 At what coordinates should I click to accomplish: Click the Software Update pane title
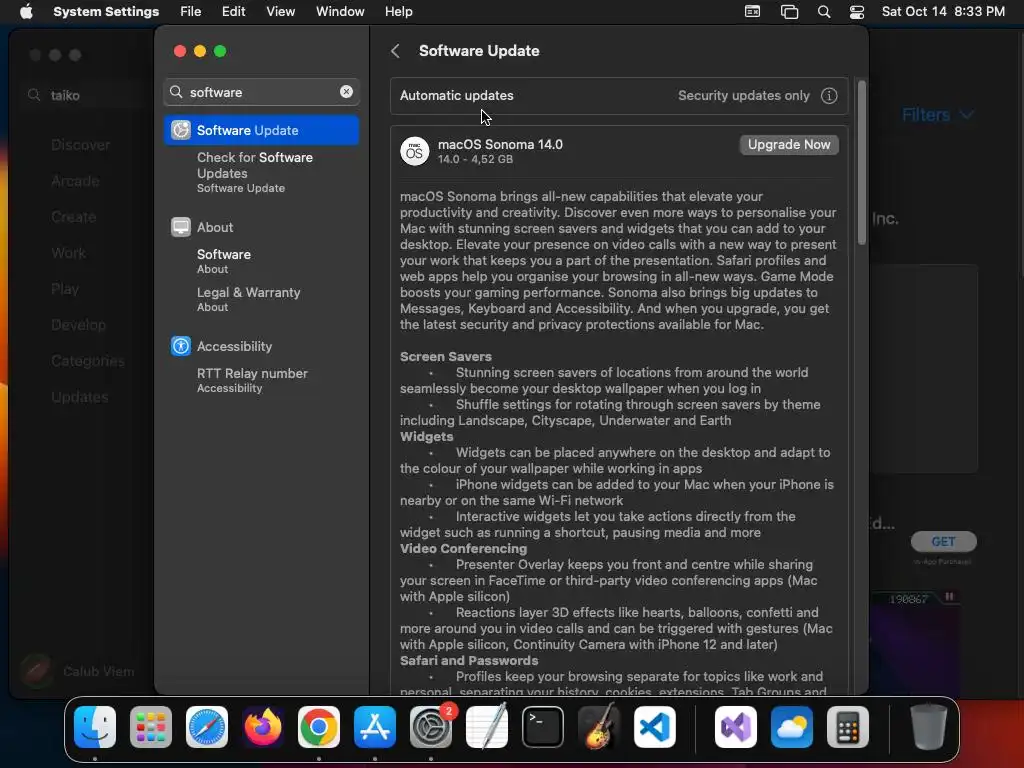(479, 51)
